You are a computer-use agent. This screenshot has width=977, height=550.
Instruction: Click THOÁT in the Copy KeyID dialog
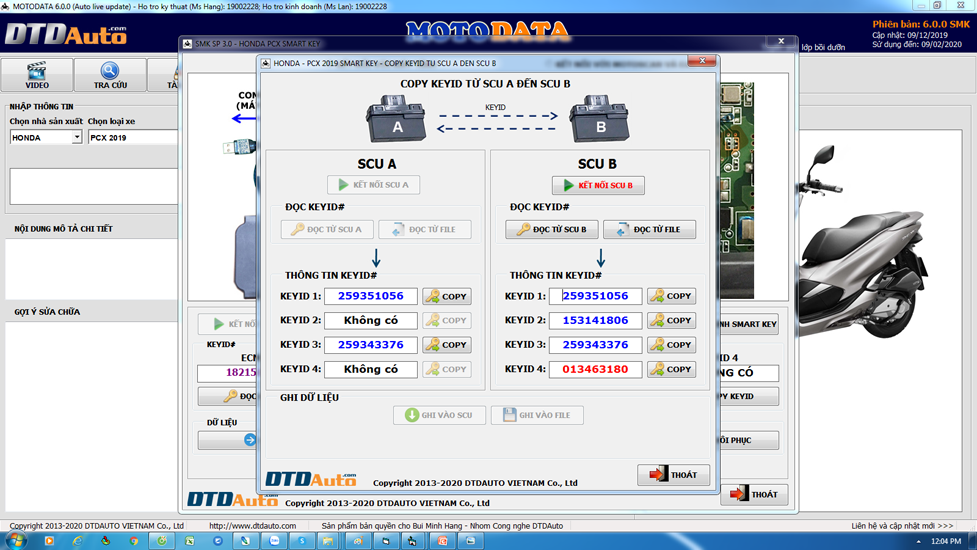click(674, 475)
